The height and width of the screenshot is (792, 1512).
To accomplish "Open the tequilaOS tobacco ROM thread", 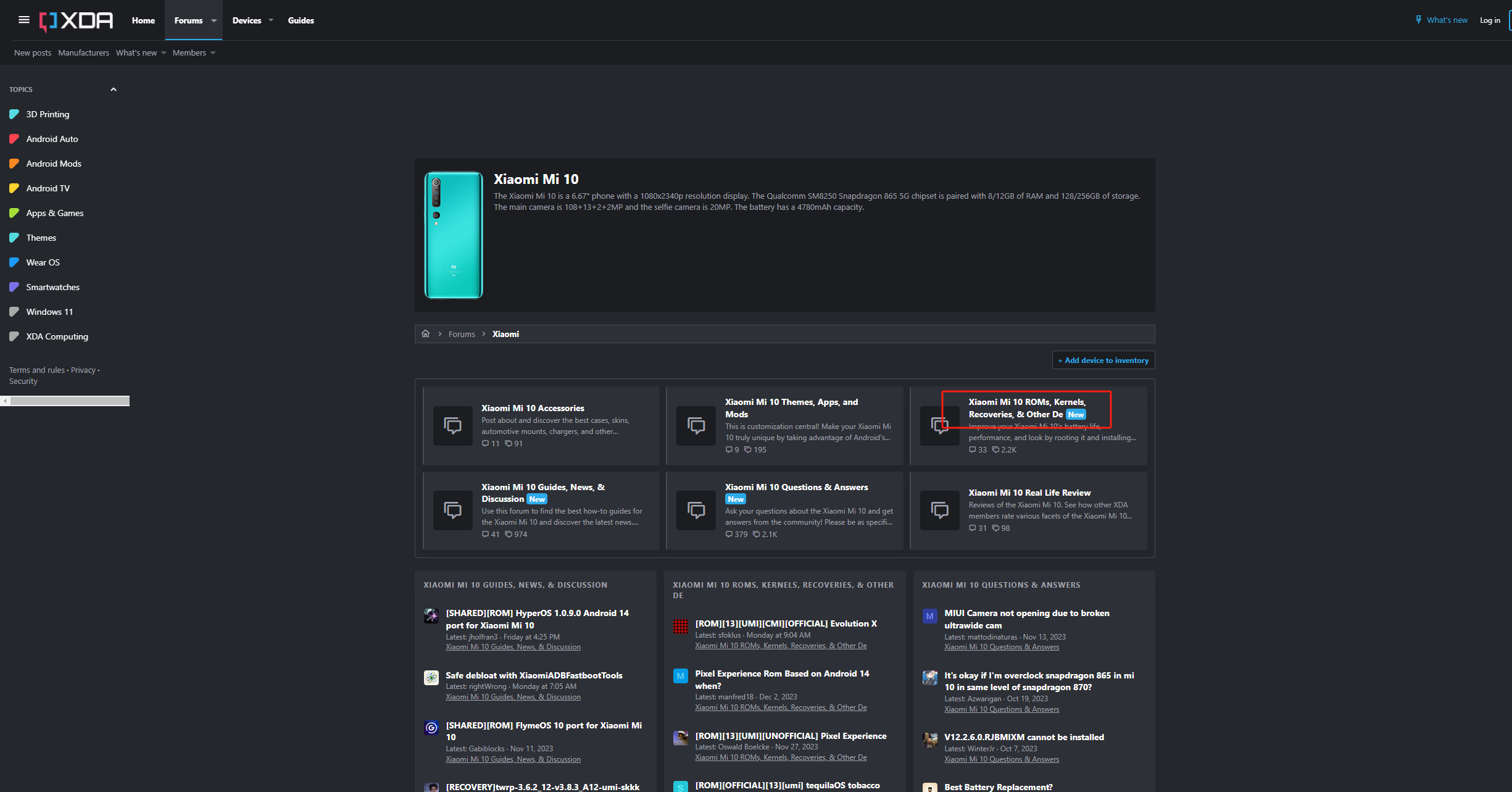I will [x=787, y=785].
